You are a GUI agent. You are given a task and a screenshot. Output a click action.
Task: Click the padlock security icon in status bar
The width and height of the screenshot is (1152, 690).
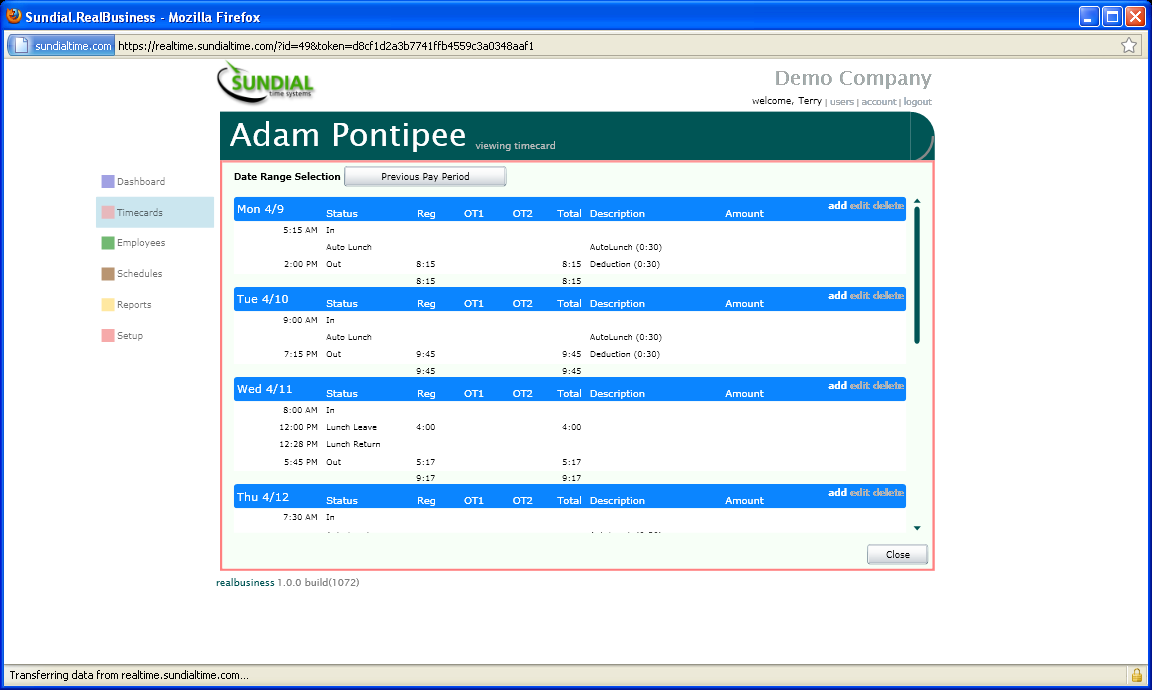1136,675
